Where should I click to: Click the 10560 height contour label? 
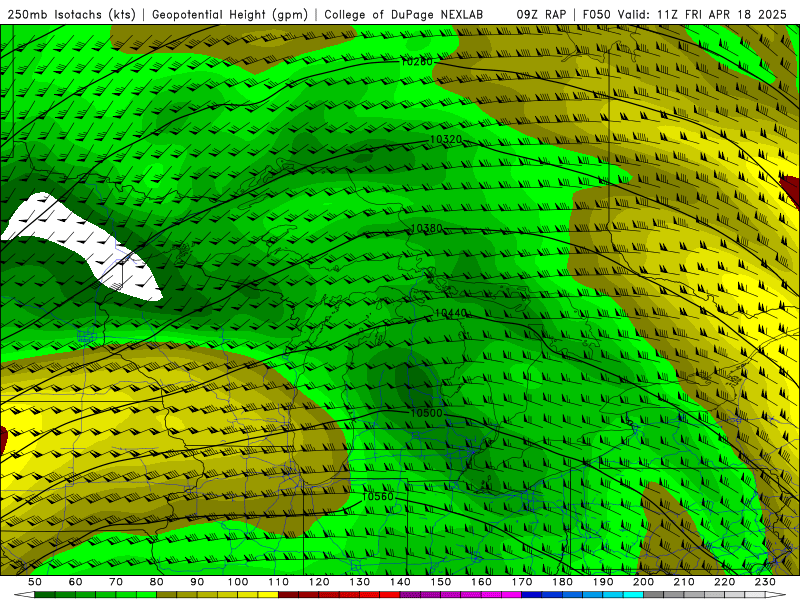click(378, 497)
